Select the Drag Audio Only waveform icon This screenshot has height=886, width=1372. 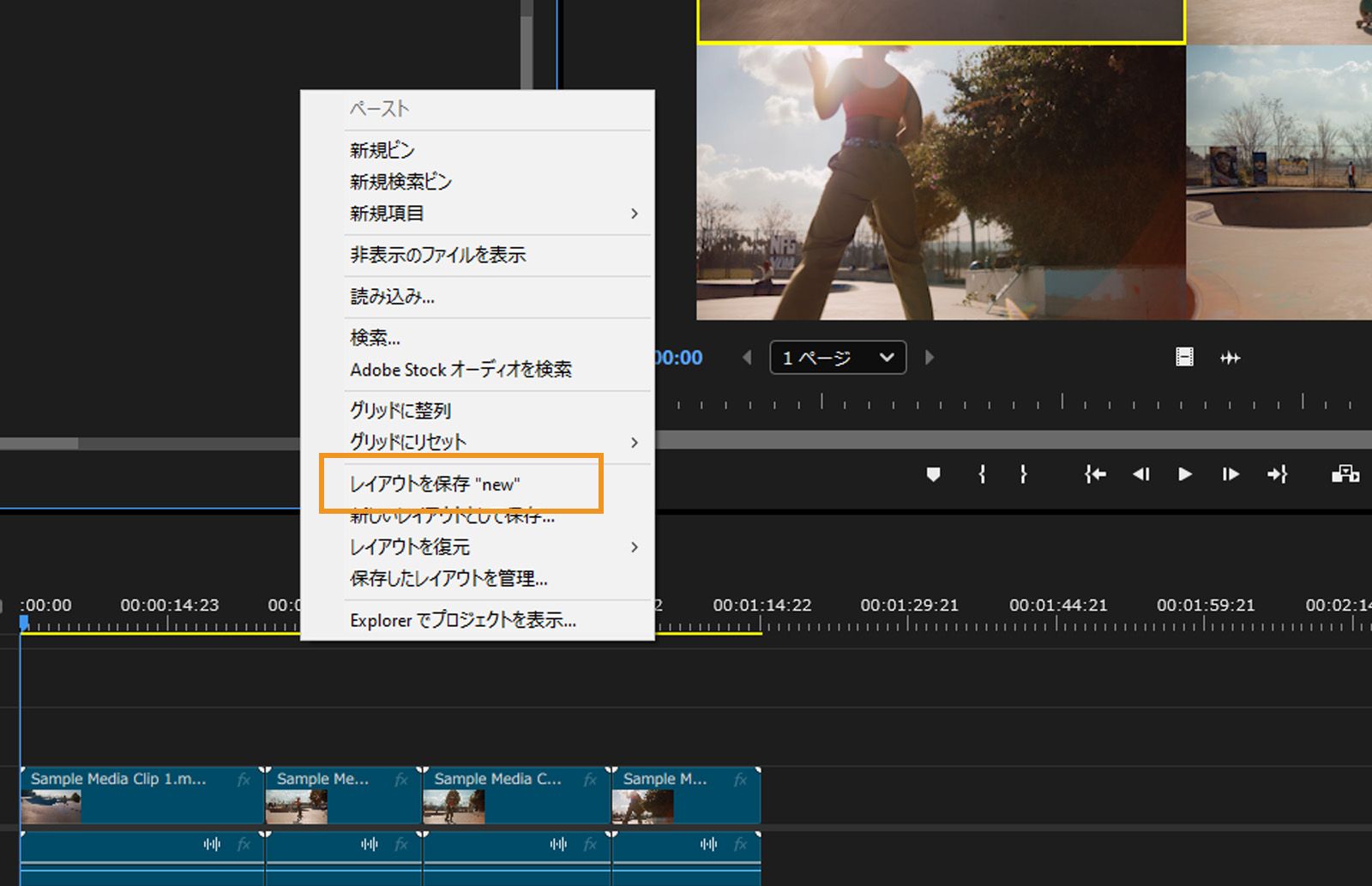coord(1231,358)
